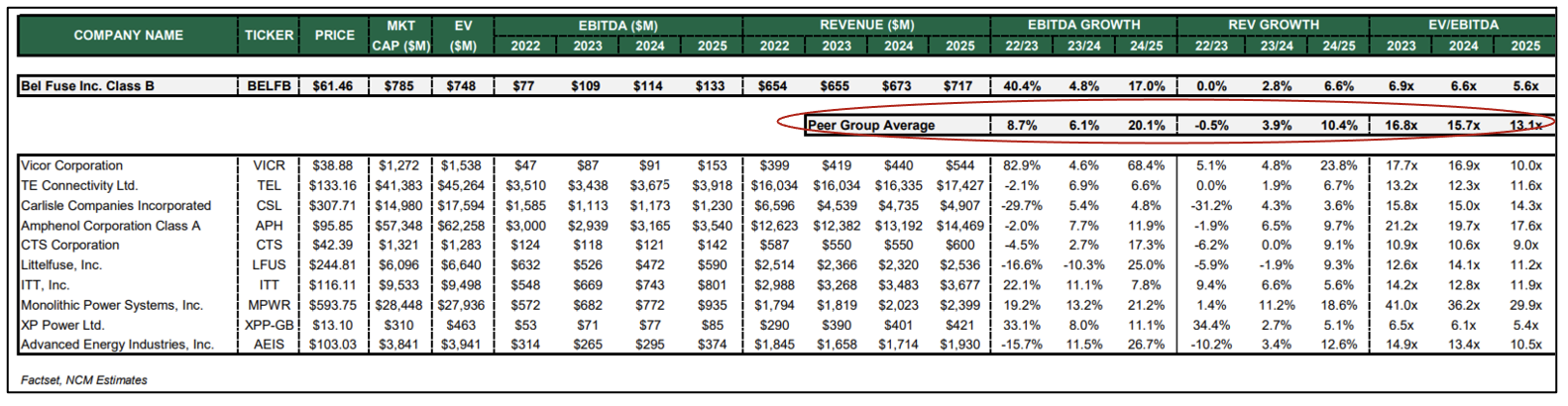
Task: Select the REVENUE ($M) group header
Action: tap(867, 25)
